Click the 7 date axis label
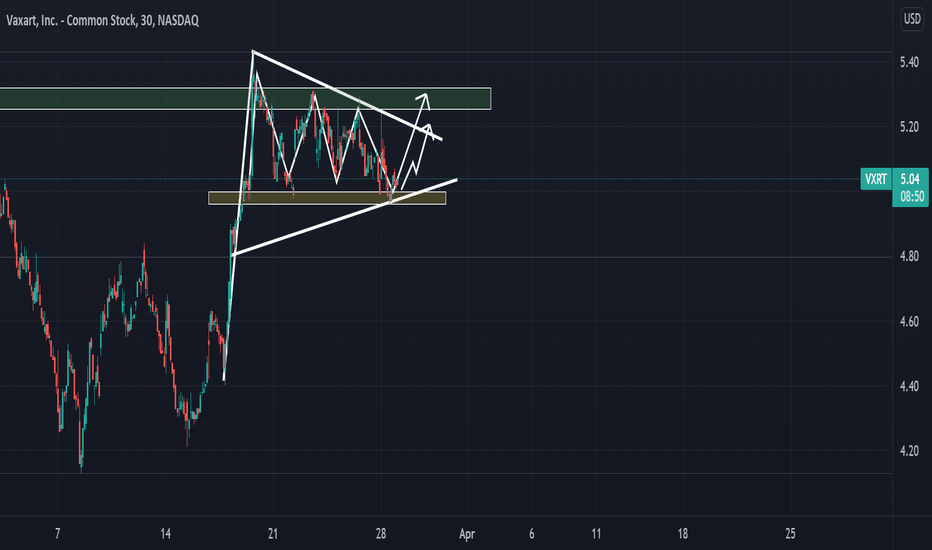This screenshot has width=932, height=550. click(58, 533)
